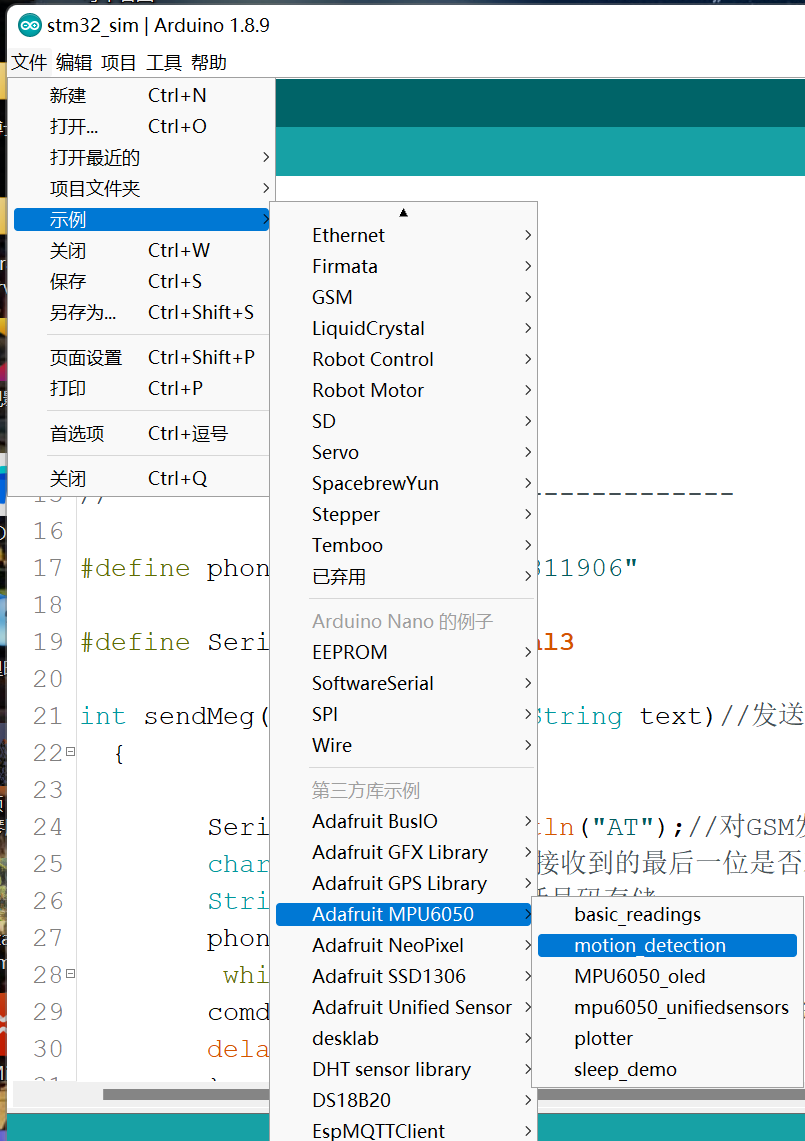This screenshot has height=1141, width=805.
Task: Choose 关闭 Ctrl+Q to quit
Action: click(141, 479)
